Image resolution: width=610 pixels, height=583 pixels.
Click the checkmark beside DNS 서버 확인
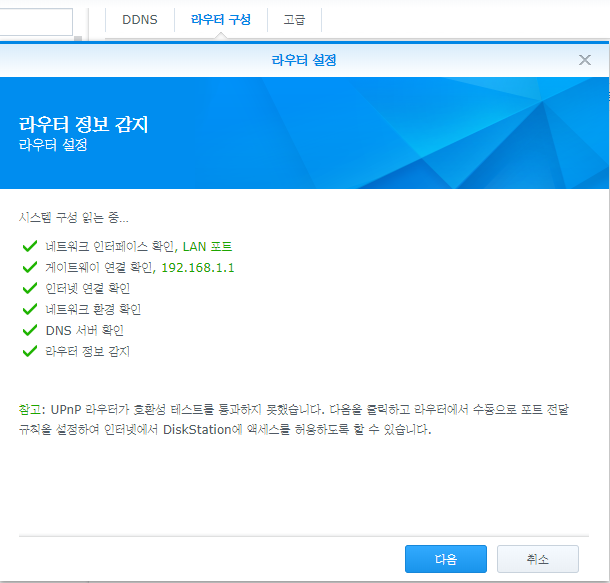[x=30, y=330]
